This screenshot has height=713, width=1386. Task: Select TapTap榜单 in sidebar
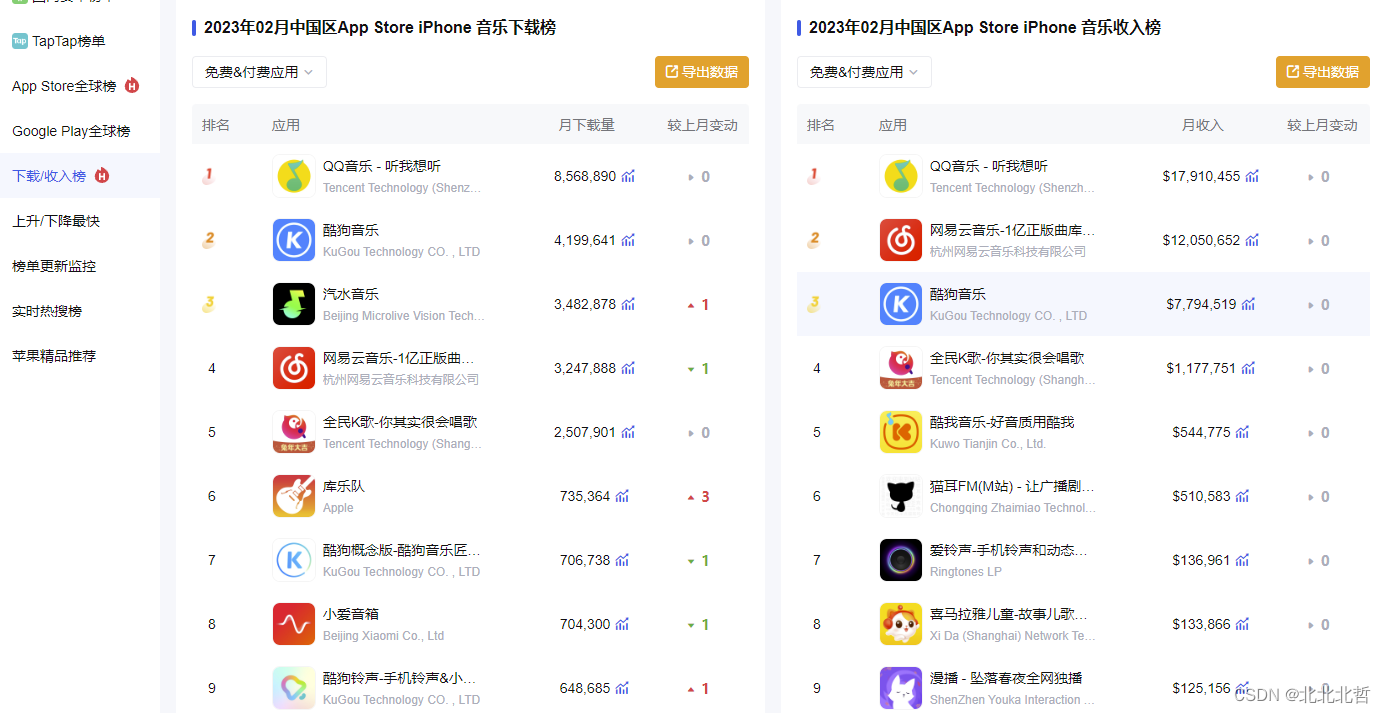(x=68, y=41)
